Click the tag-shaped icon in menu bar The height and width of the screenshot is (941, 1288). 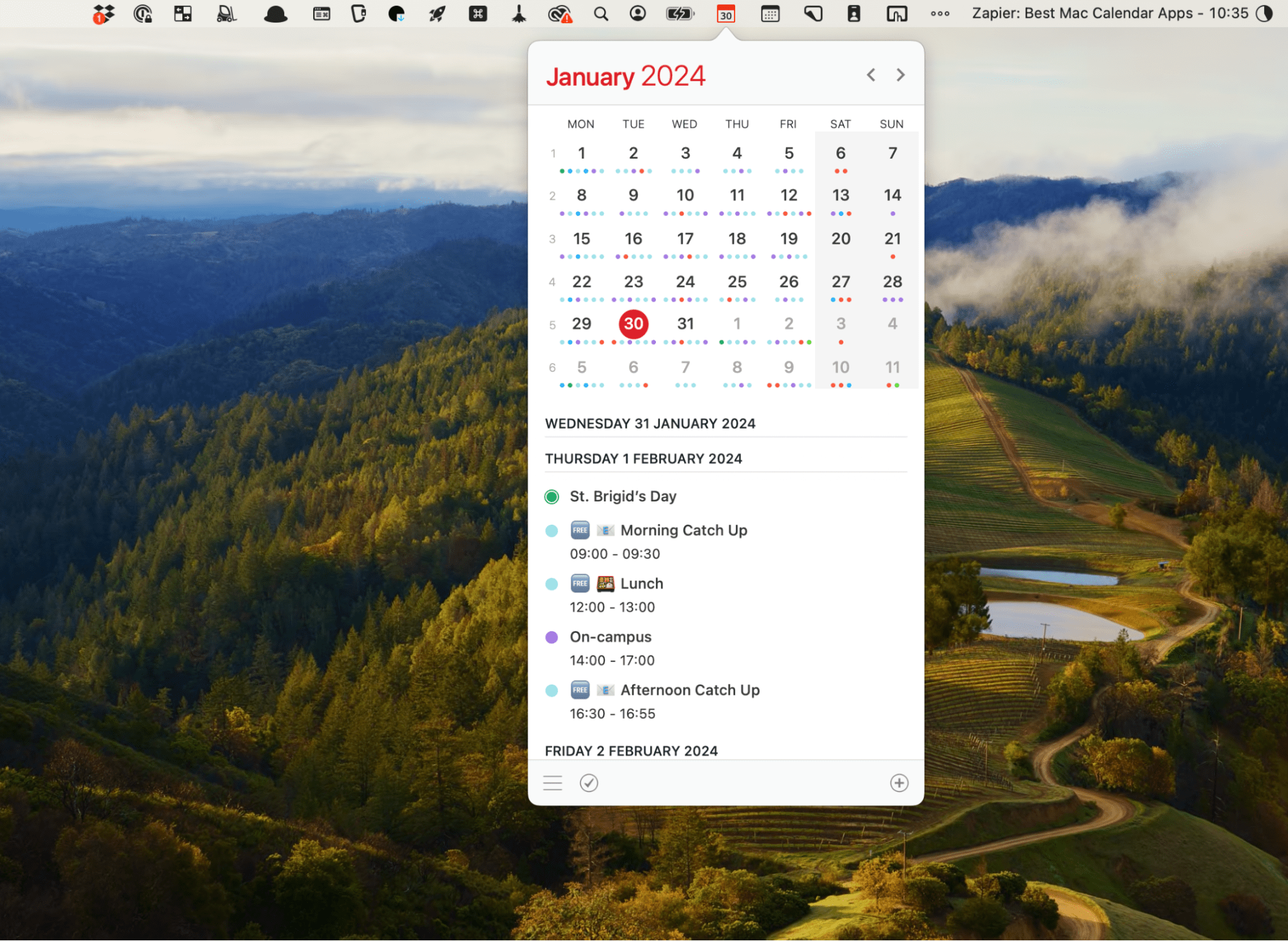click(812, 14)
